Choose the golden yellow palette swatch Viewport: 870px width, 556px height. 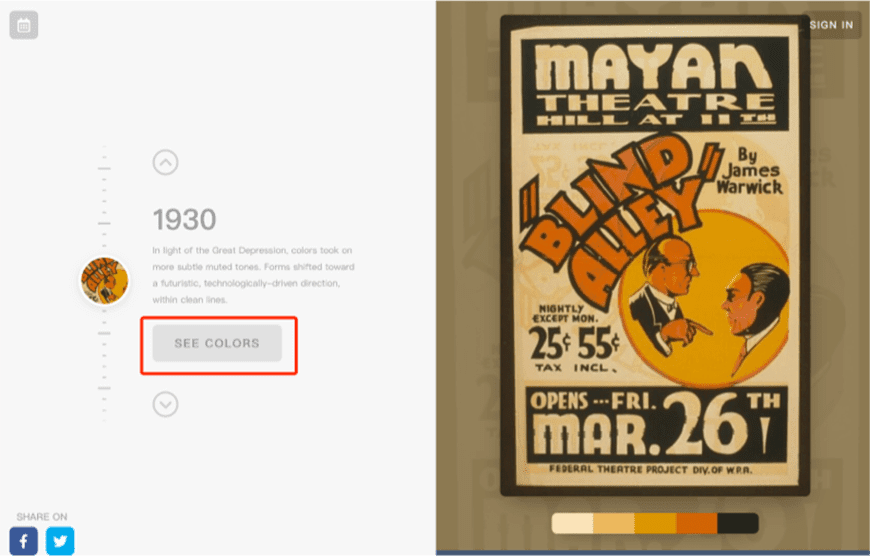coord(655,523)
